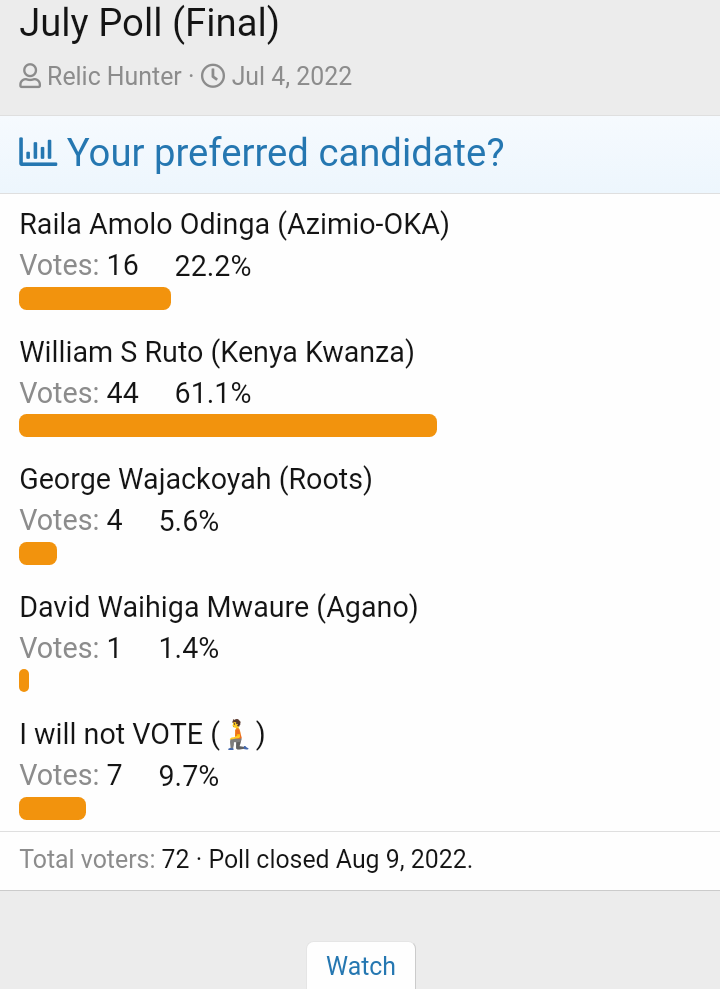The height and width of the screenshot is (989, 720).
Task: Click the 'July Poll (Final)' thread title
Action: pyautogui.click(x=149, y=23)
